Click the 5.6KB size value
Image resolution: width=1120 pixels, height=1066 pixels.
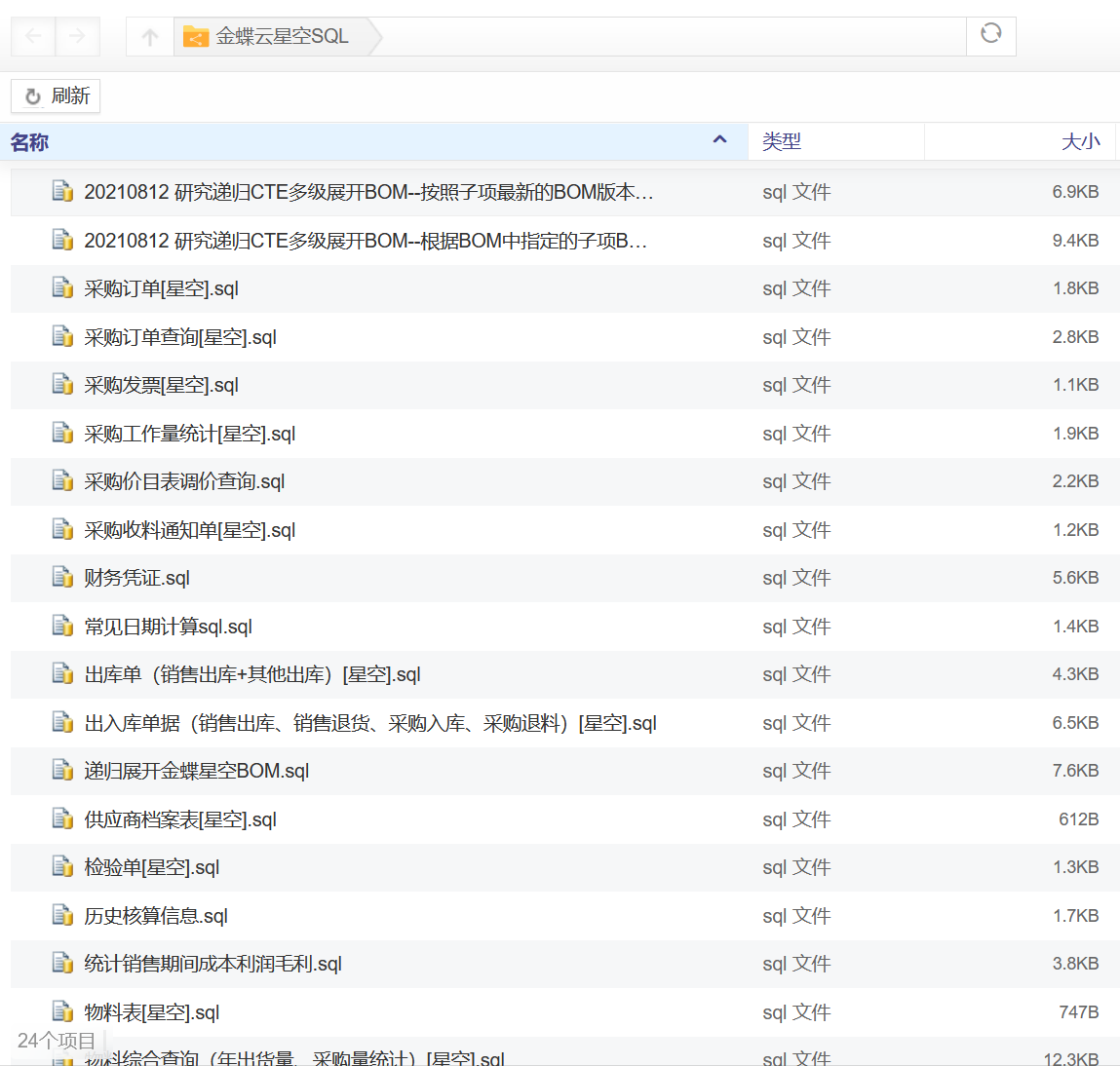tap(1075, 577)
